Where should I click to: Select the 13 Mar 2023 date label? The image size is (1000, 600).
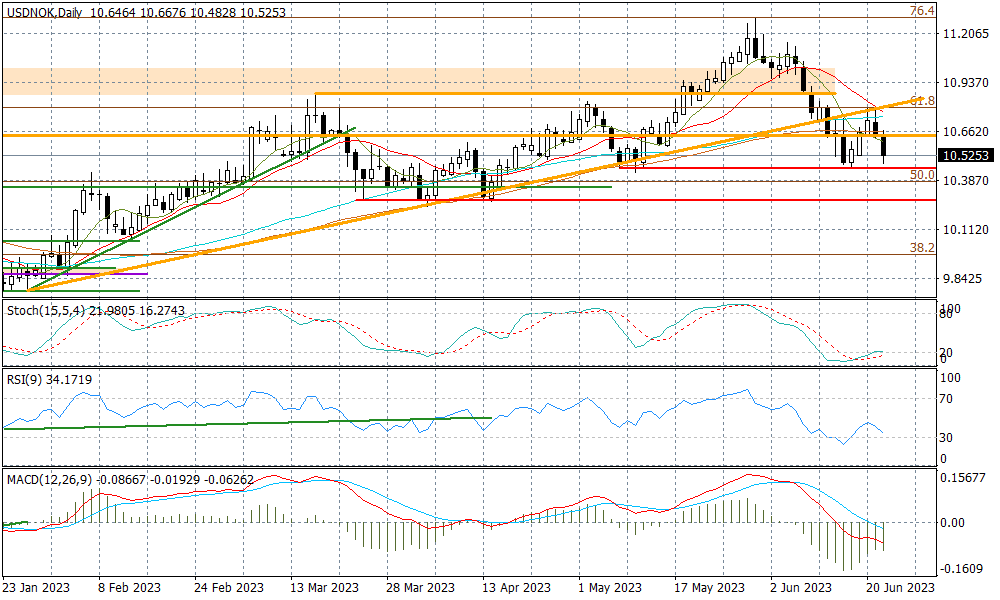click(x=323, y=587)
